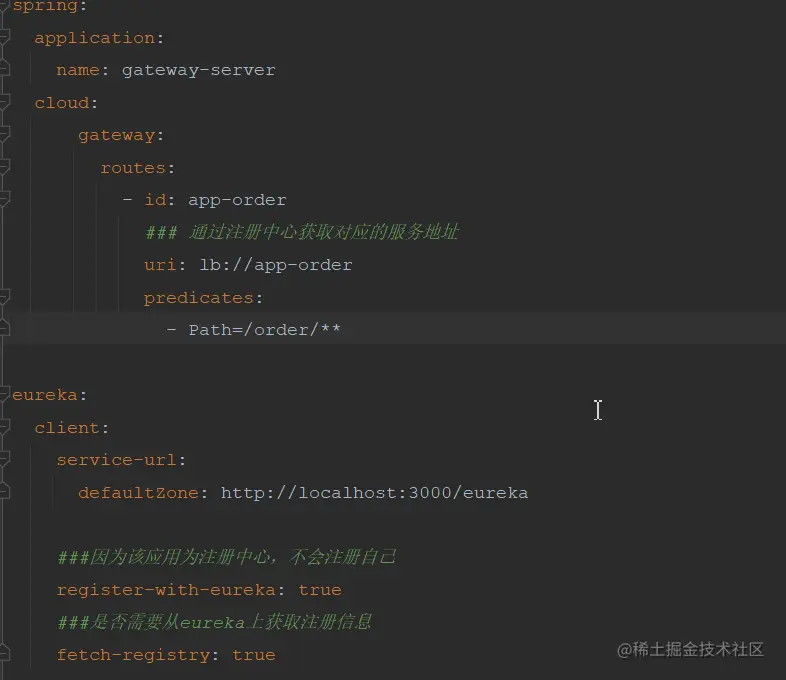Collapse the service-url block fold marker
Screen dimensions: 786x680
pos(5,459)
